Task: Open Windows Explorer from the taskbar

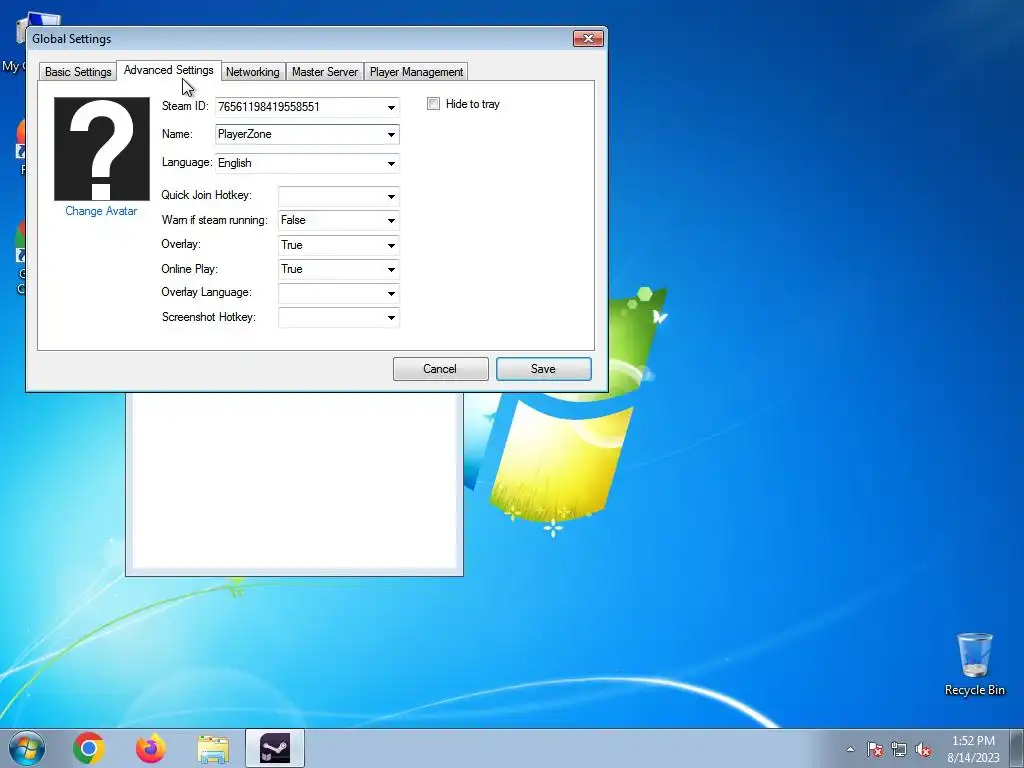Action: tap(213, 749)
